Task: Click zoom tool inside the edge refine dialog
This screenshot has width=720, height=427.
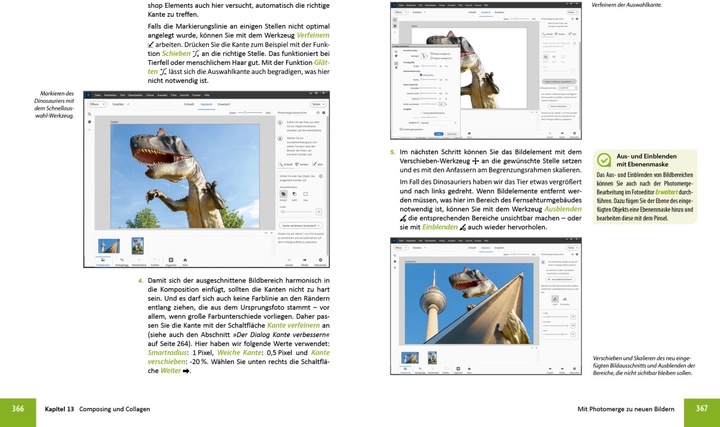Action: 396,51
